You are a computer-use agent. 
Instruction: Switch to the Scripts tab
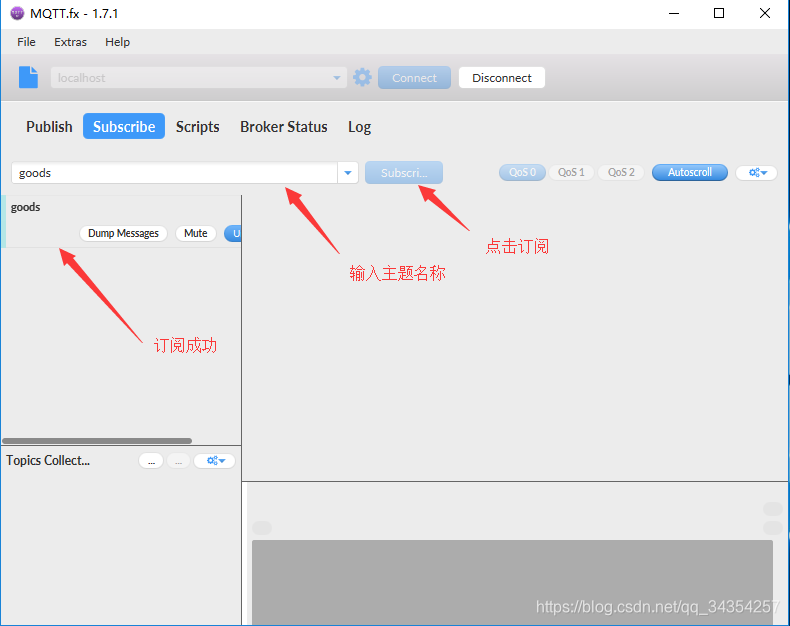pyautogui.click(x=198, y=127)
